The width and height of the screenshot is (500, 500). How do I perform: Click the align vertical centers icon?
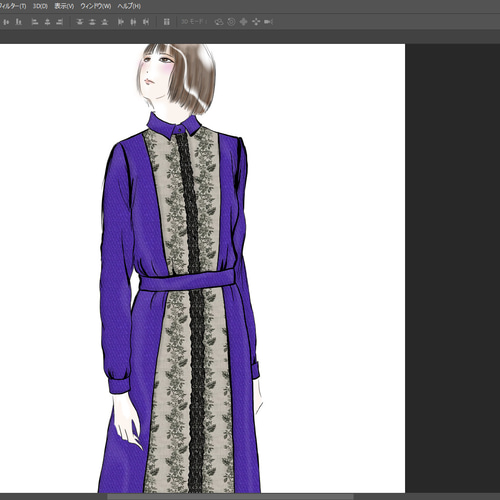(6, 22)
